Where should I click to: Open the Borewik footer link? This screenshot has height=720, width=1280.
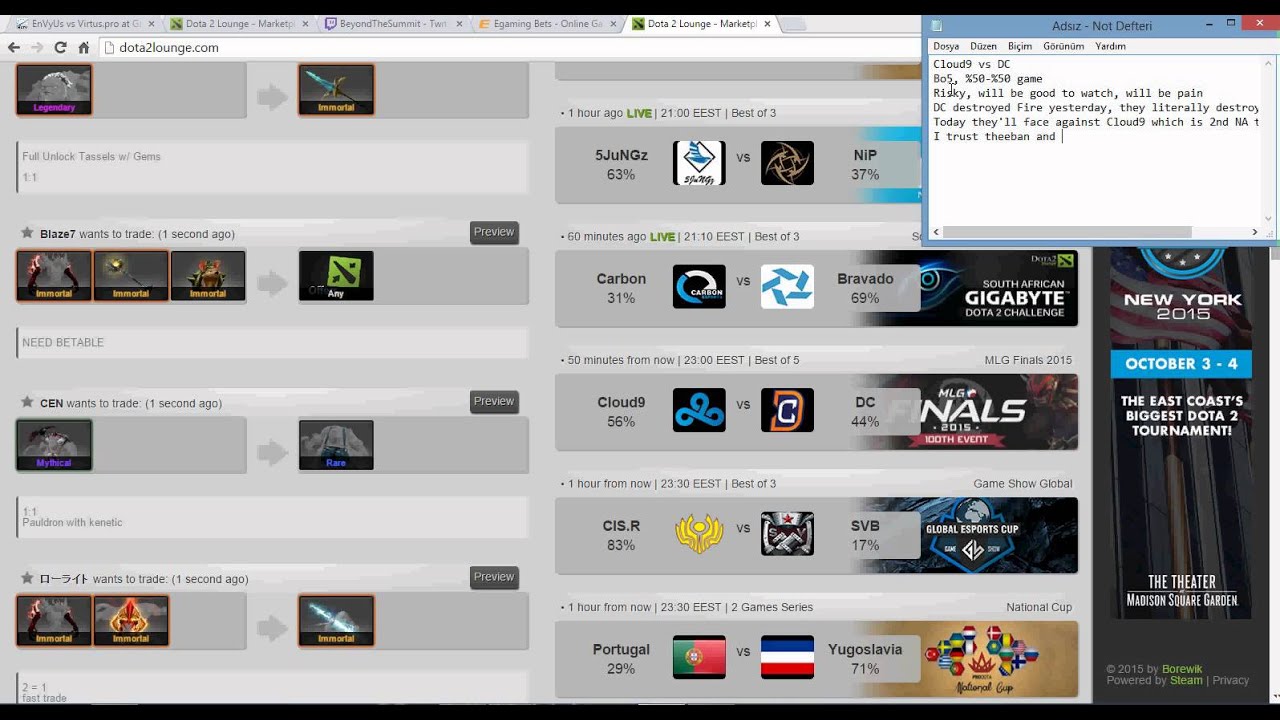1182,669
